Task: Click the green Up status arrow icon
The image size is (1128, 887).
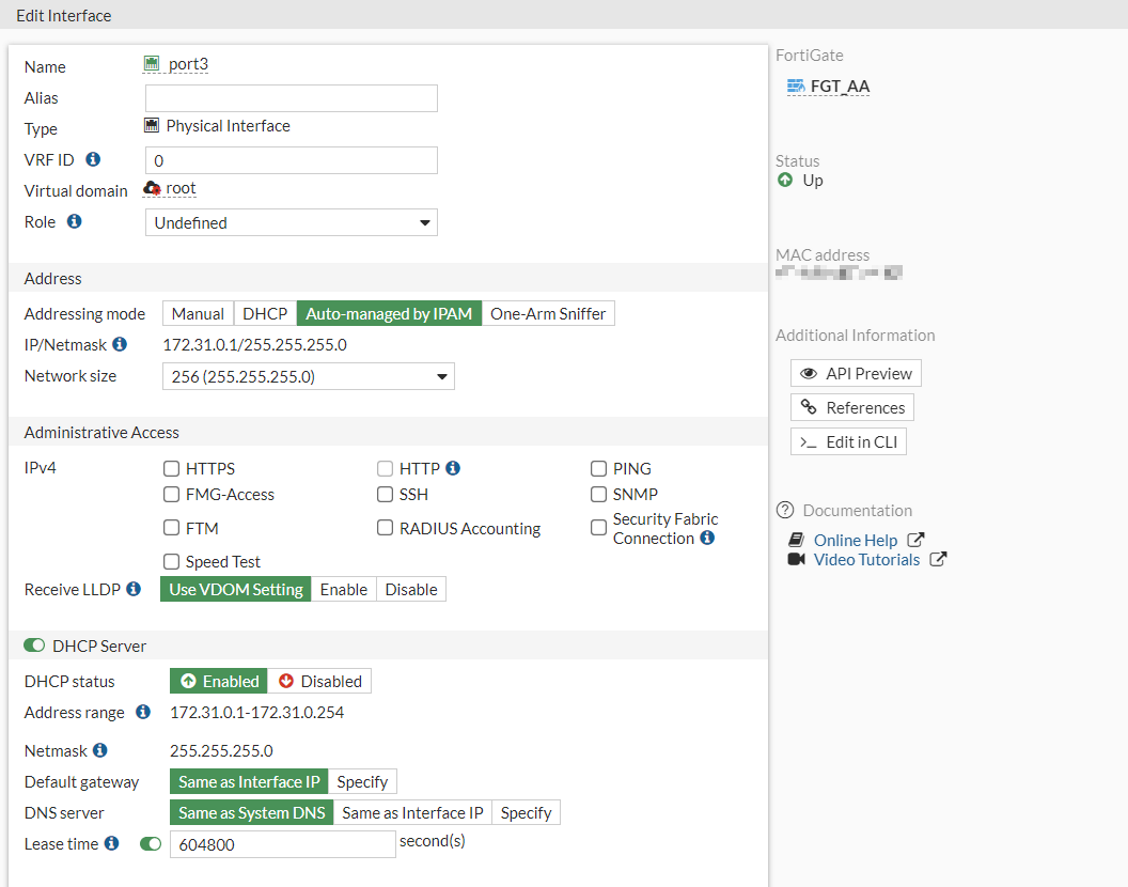Action: [x=785, y=180]
